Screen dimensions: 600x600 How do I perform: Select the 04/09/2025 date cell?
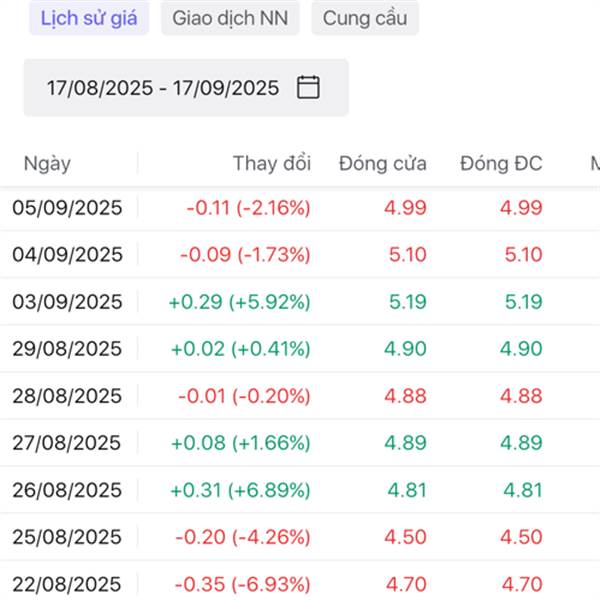[x=67, y=255]
